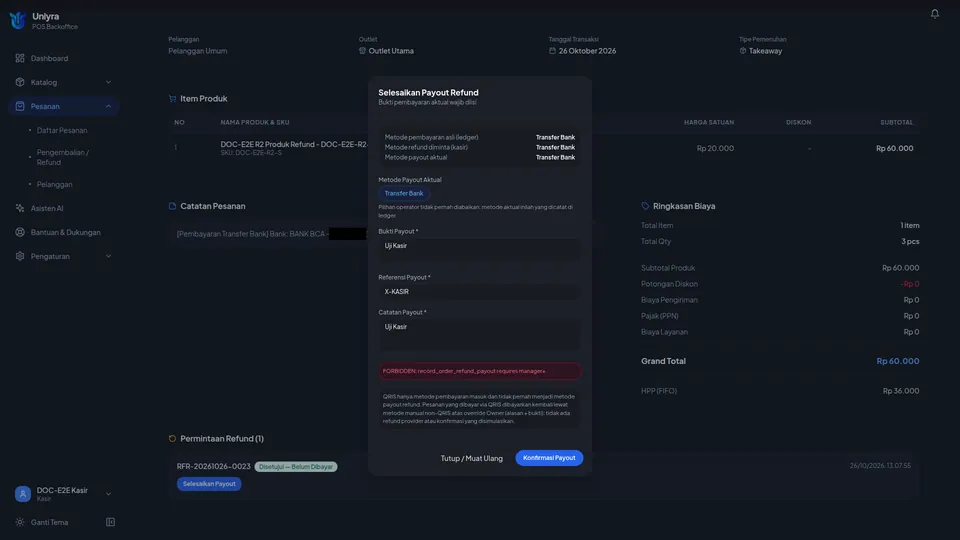Click the Katalog box icon

[20, 82]
